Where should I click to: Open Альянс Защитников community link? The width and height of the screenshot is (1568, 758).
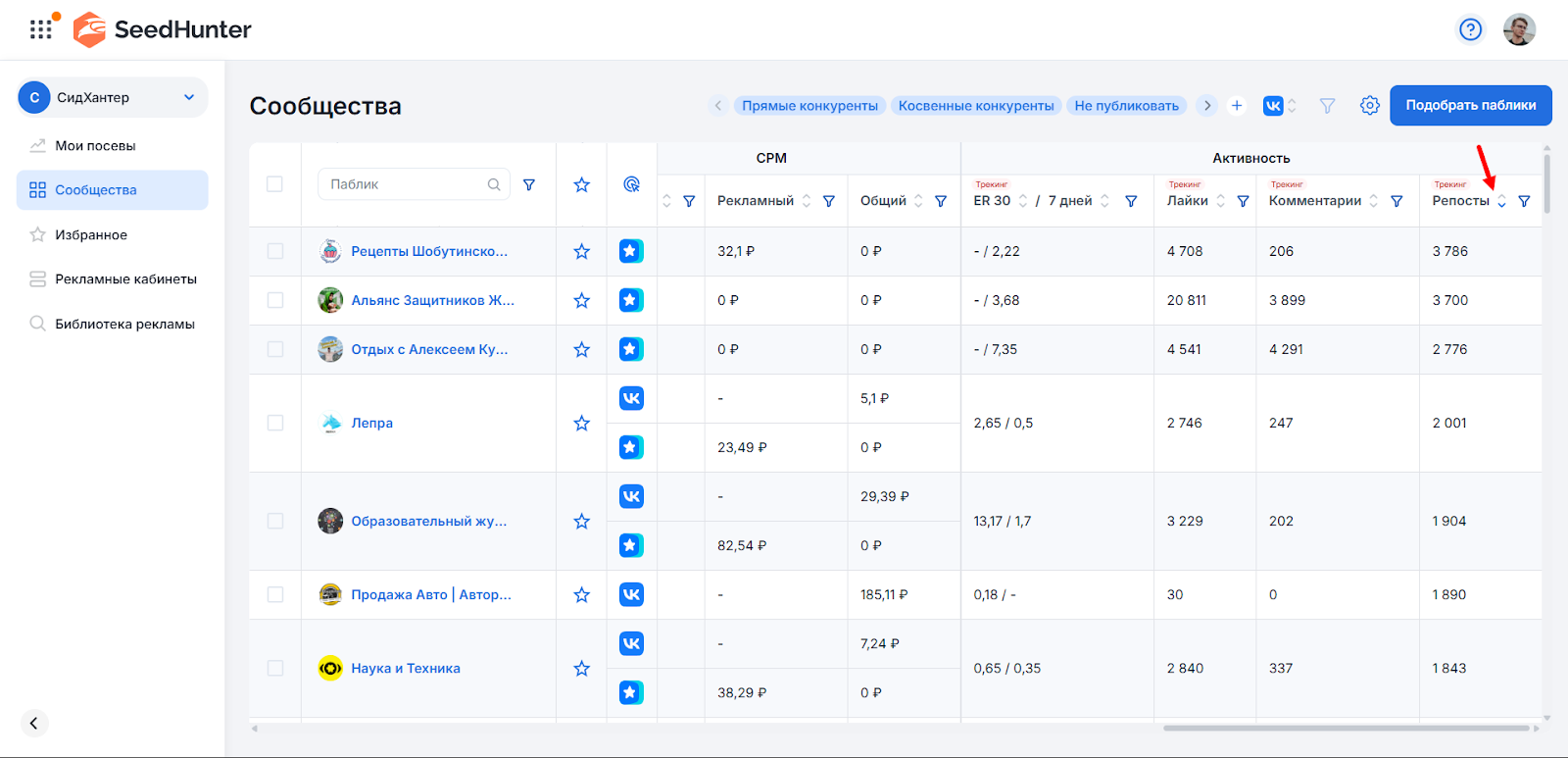click(432, 301)
